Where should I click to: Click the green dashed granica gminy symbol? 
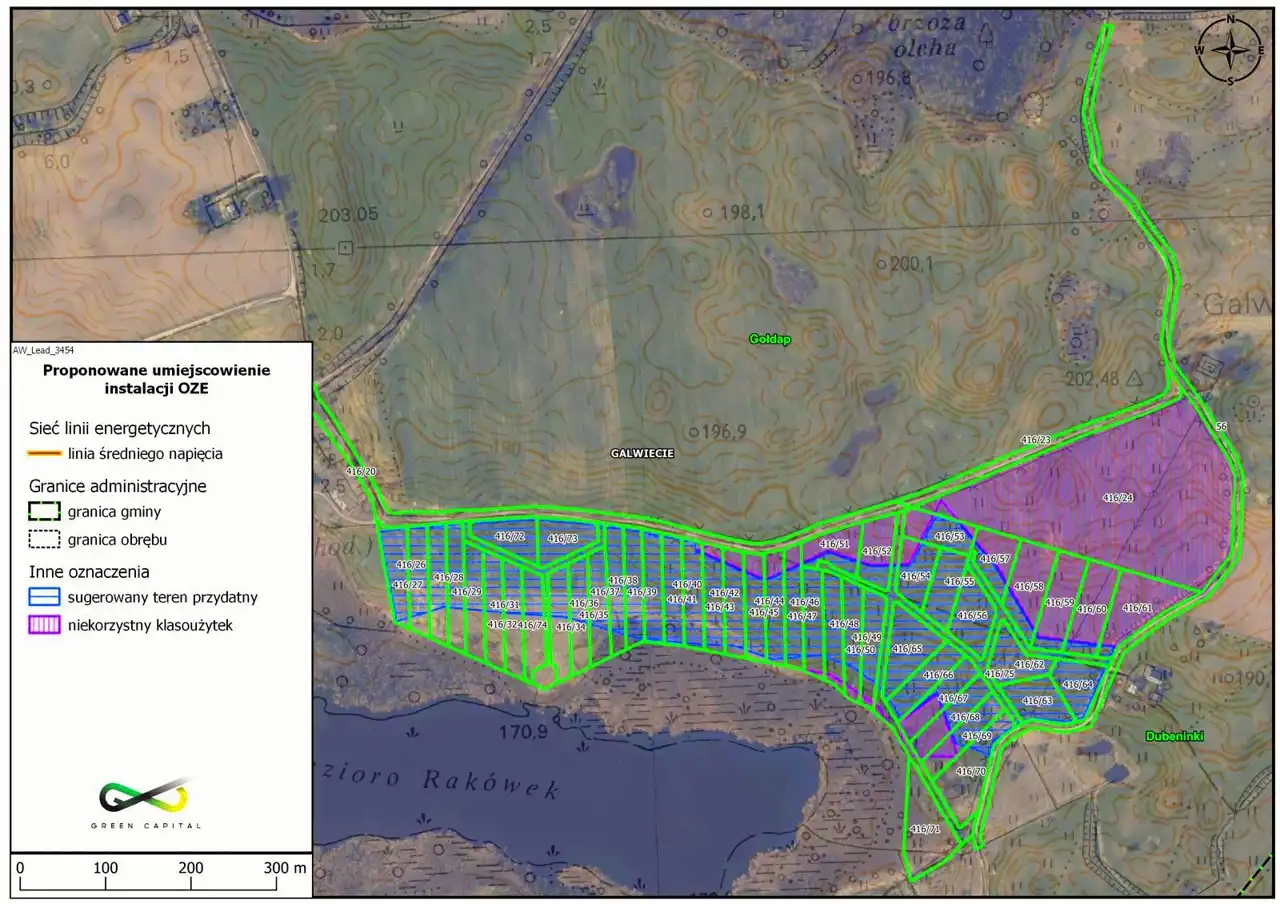pyautogui.click(x=44, y=513)
